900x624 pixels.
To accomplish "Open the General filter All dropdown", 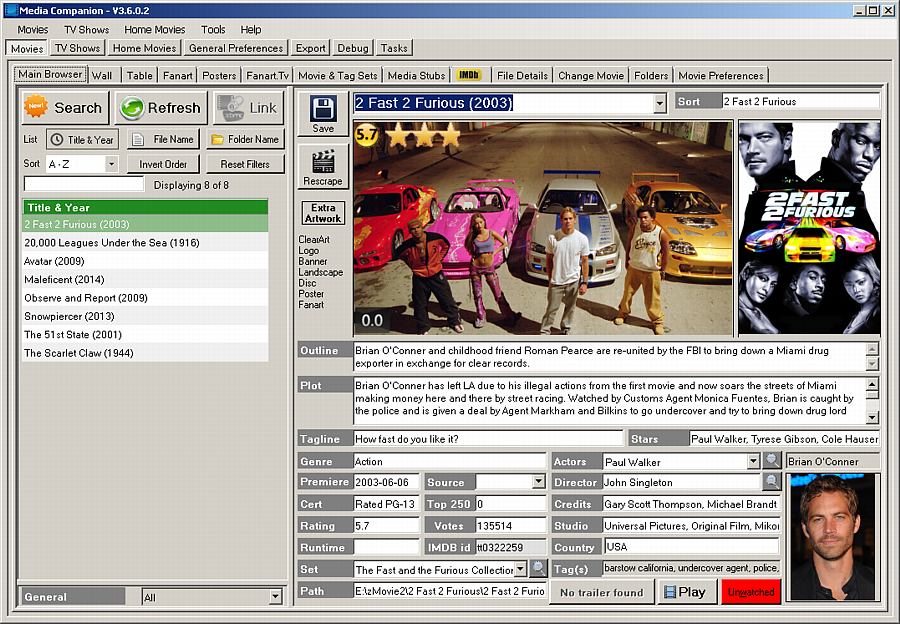I will tap(276, 596).
